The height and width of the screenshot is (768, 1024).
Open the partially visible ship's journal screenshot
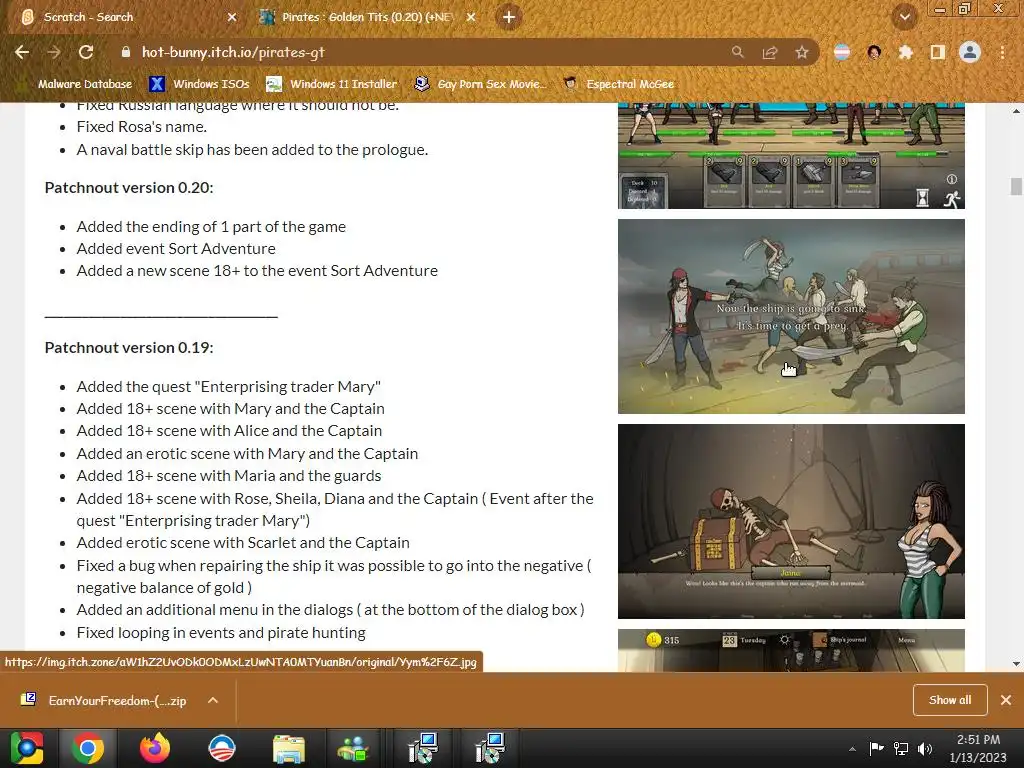[x=791, y=650]
